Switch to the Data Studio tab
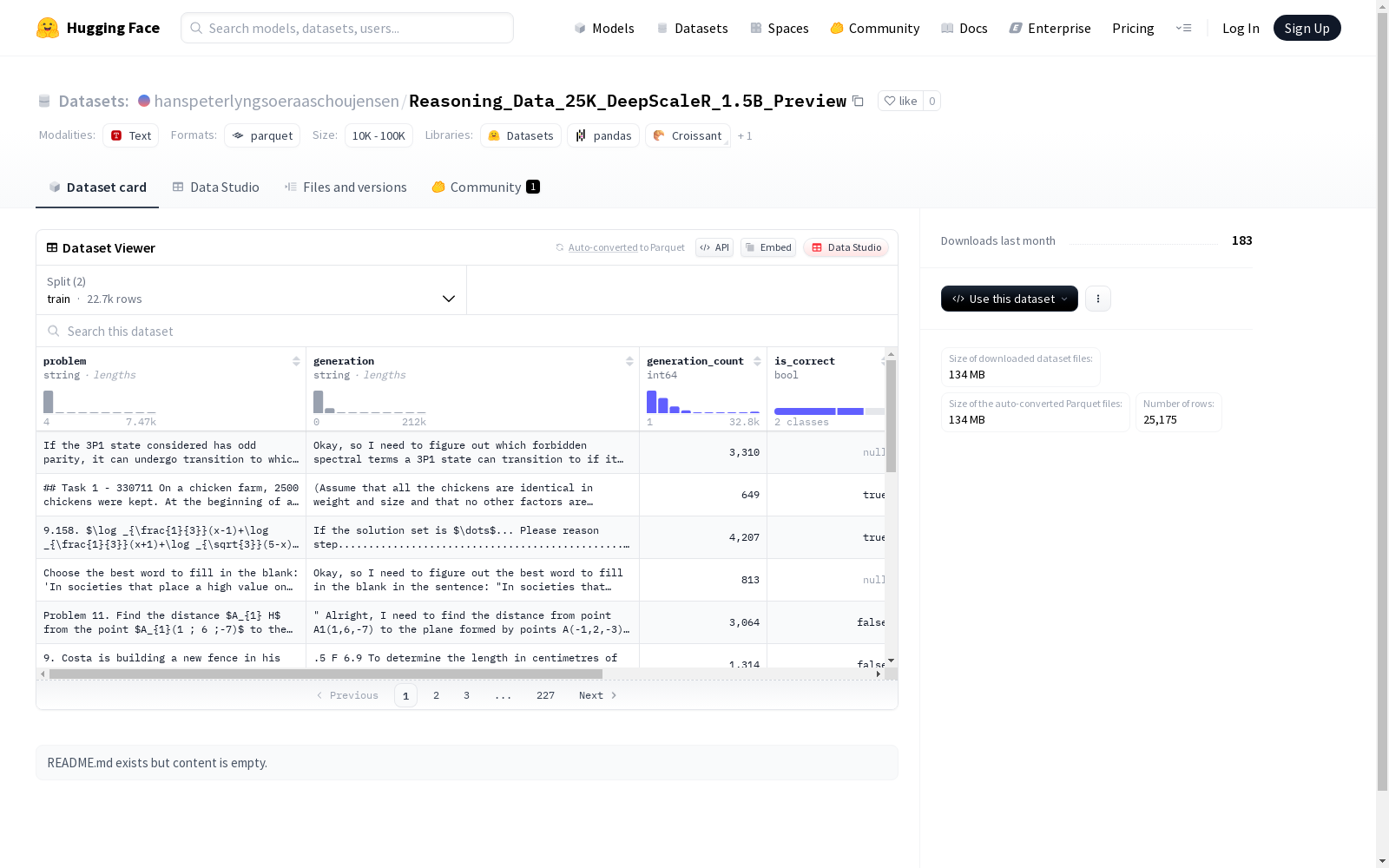This screenshot has height=868, width=1389. click(x=215, y=187)
